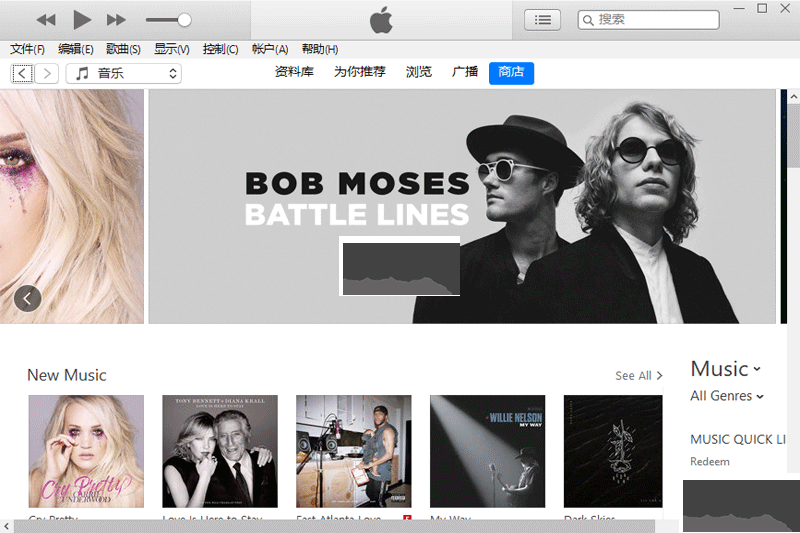Switch to the 广播 tab
Viewport: 800px width, 533px height.
tap(464, 72)
